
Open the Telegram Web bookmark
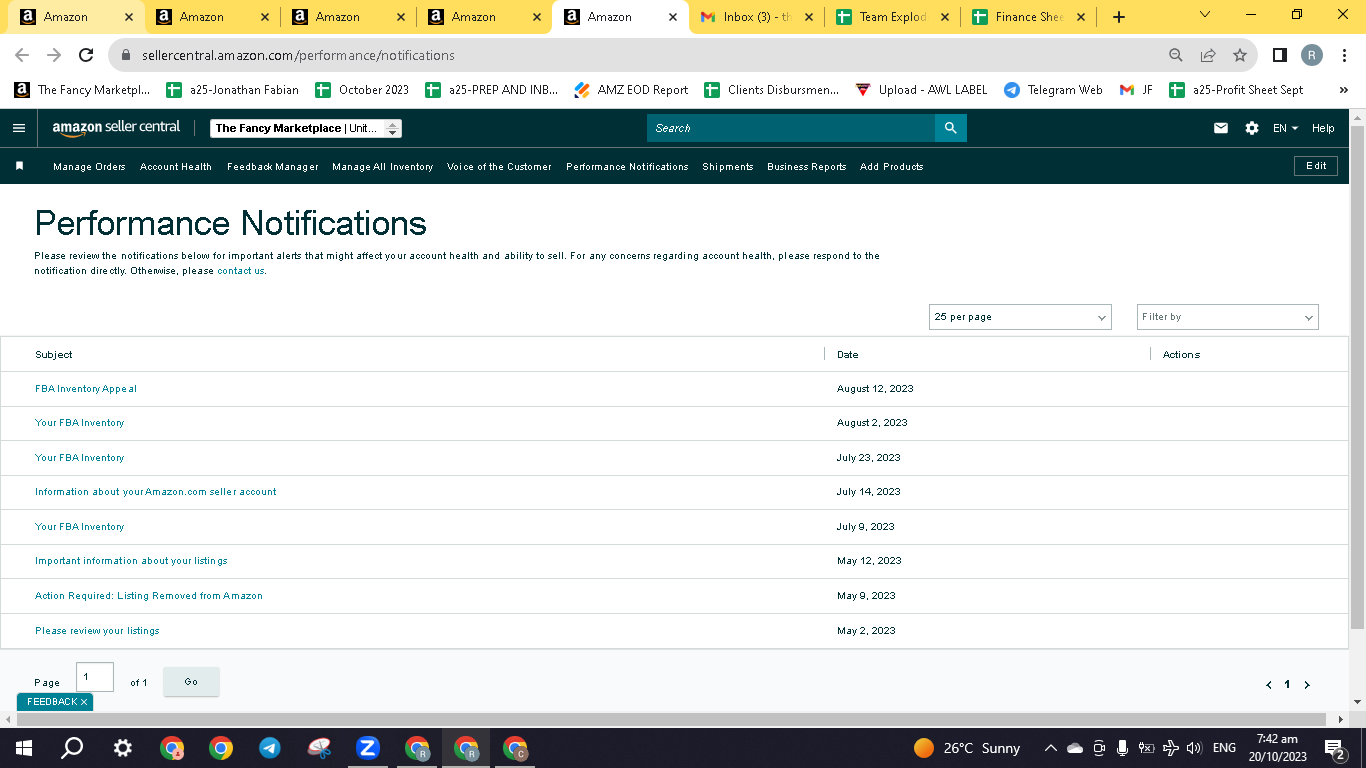pos(1053,90)
